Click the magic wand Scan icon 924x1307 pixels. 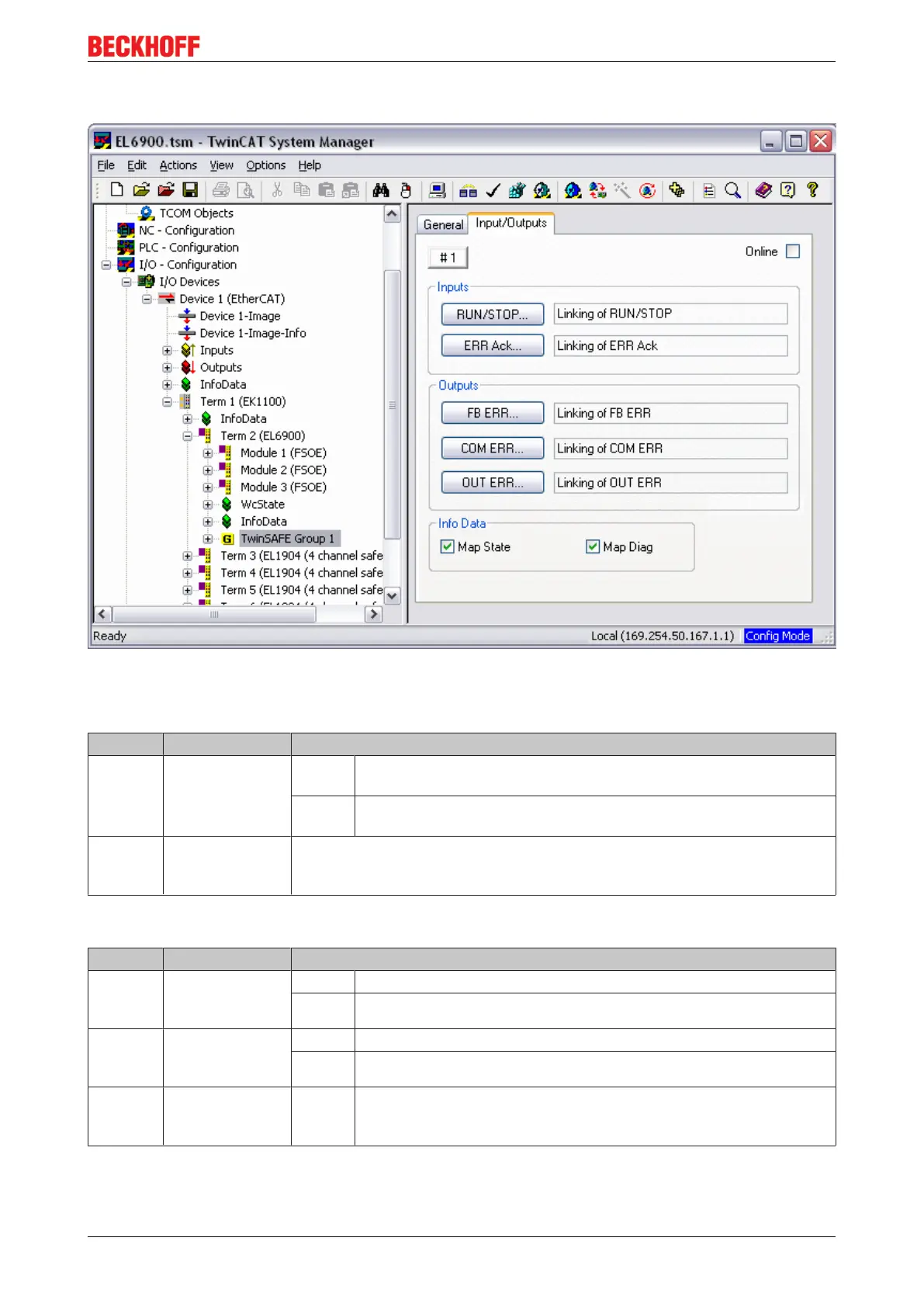point(622,190)
